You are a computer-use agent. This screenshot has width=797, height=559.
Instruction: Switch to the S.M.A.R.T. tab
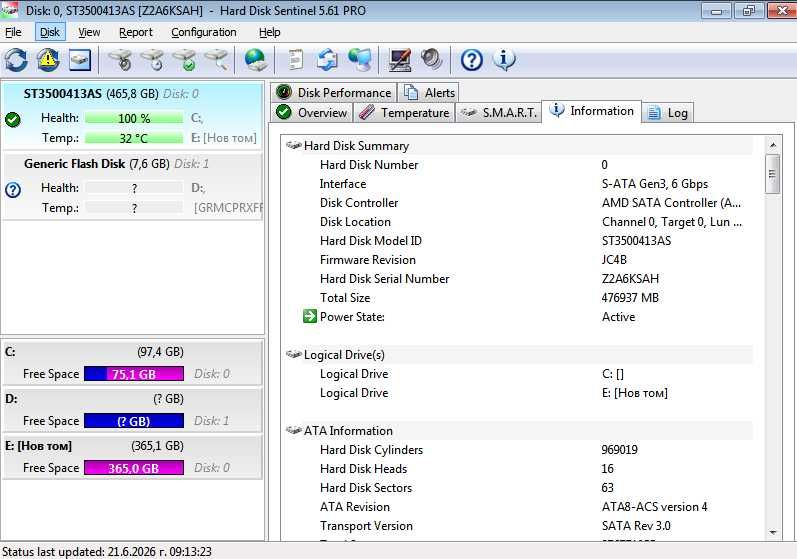click(498, 112)
